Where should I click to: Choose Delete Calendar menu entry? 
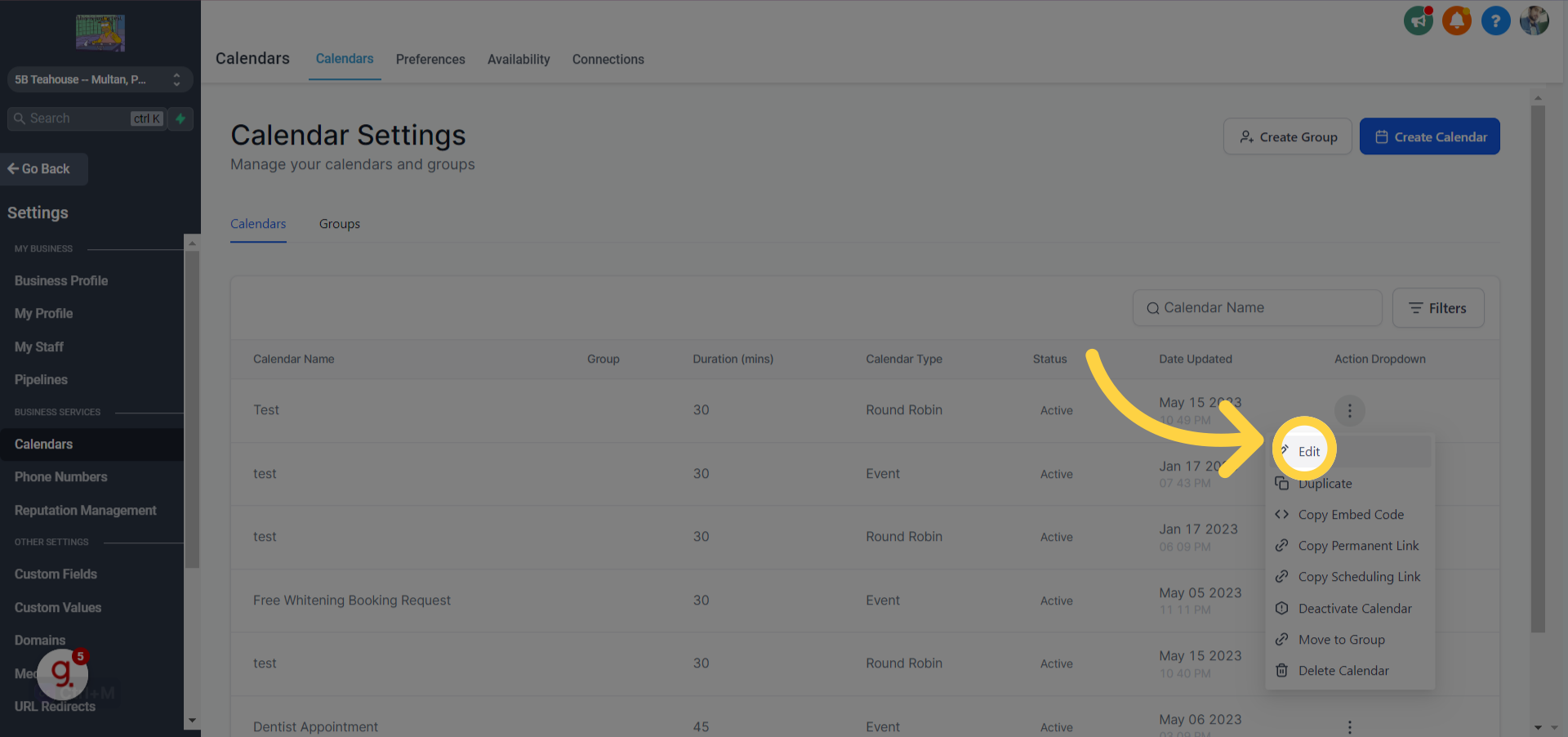click(x=1349, y=671)
